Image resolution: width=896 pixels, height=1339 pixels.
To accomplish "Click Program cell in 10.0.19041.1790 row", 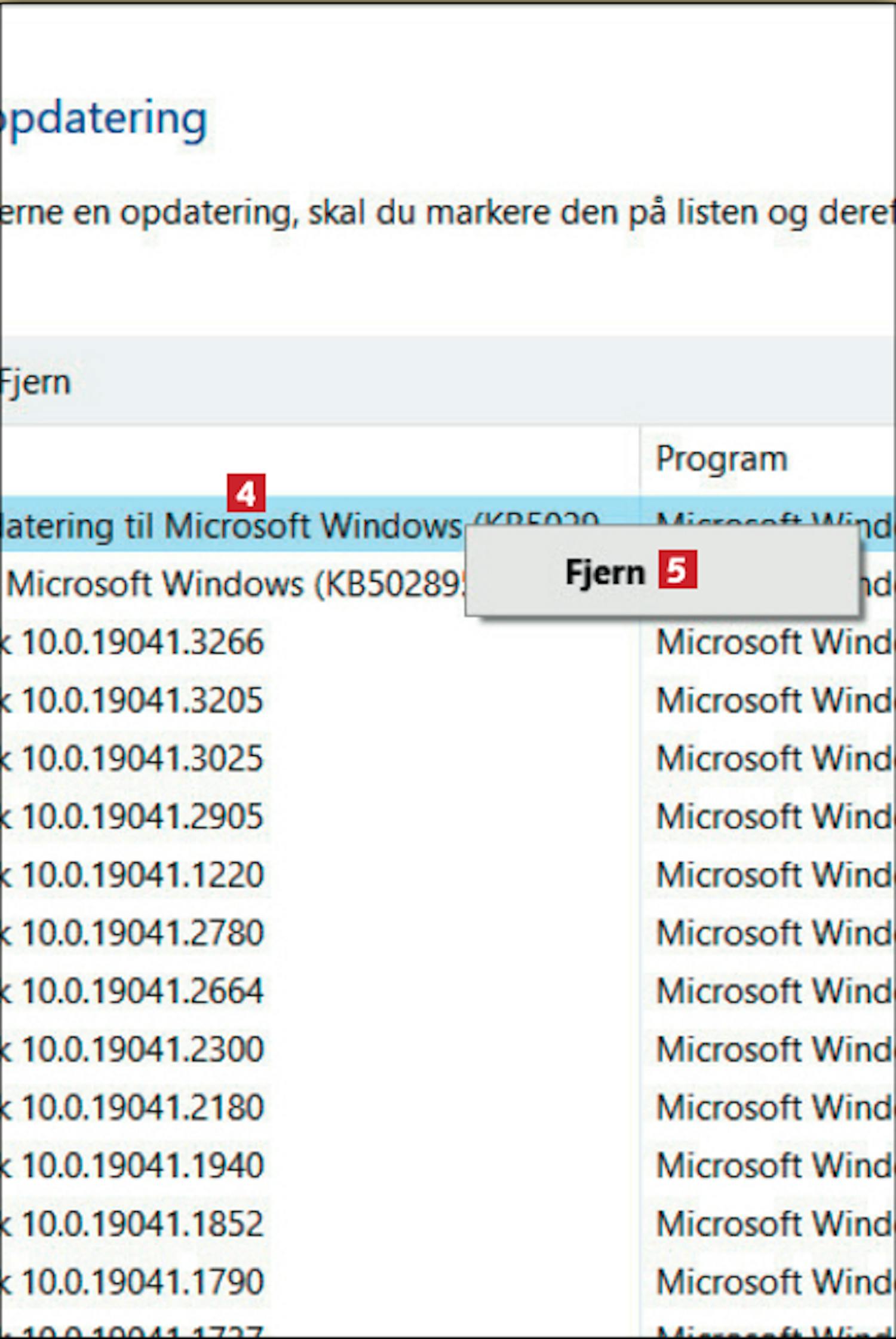I will click(775, 1282).
